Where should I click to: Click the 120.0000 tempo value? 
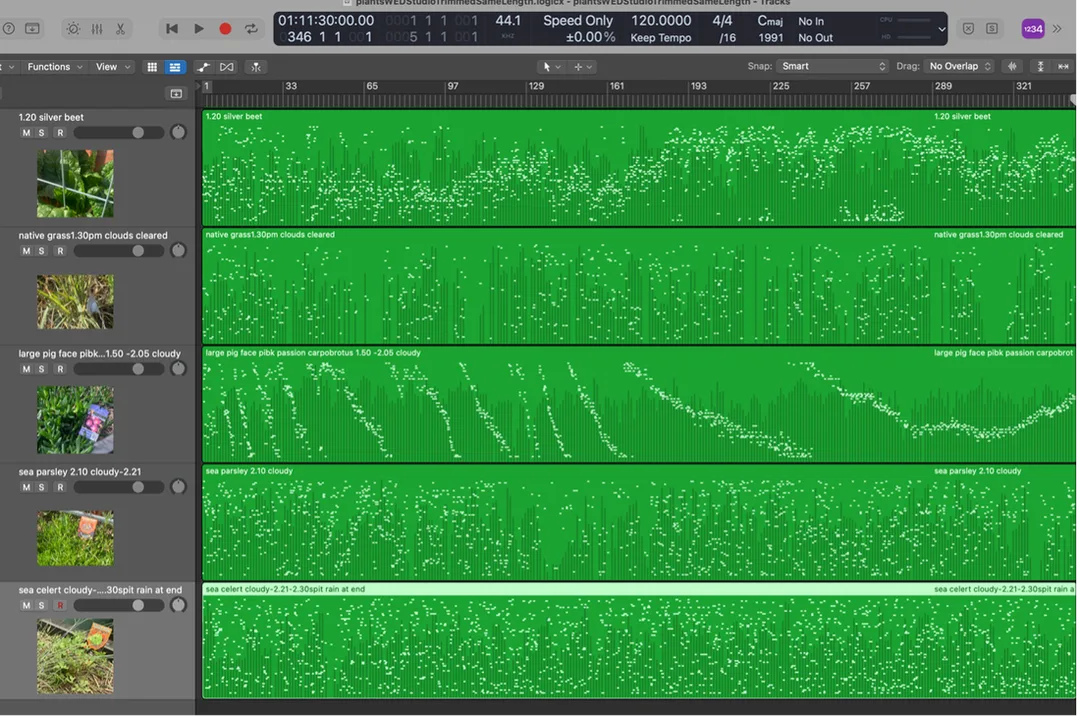tap(661, 21)
